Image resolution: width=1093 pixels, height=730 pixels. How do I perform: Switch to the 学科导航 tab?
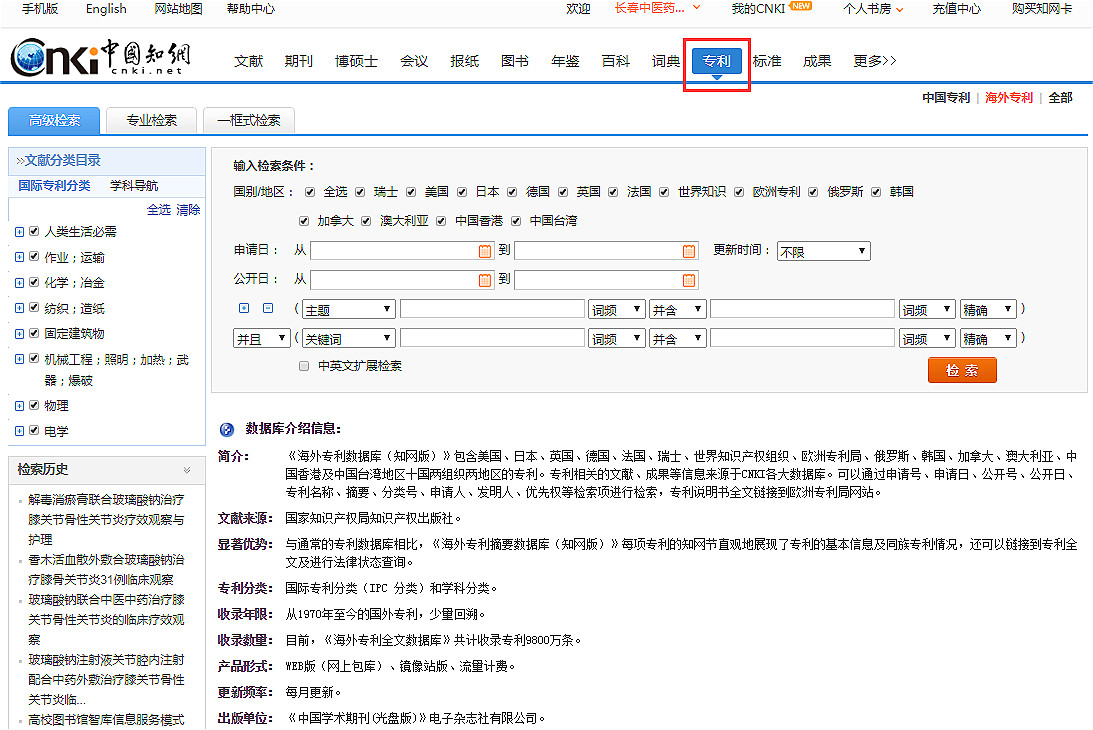click(x=134, y=185)
